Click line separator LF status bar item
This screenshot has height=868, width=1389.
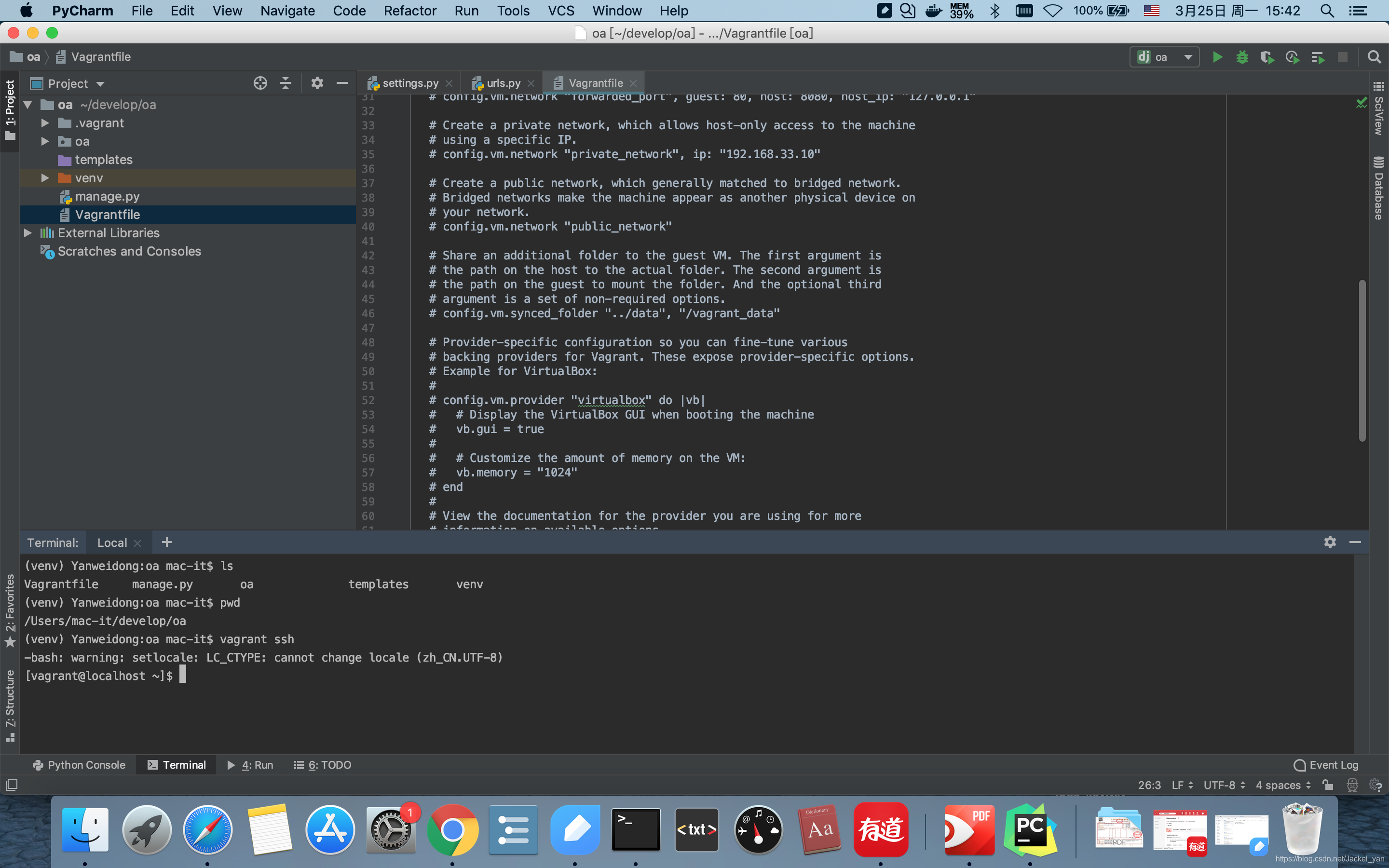1184,784
